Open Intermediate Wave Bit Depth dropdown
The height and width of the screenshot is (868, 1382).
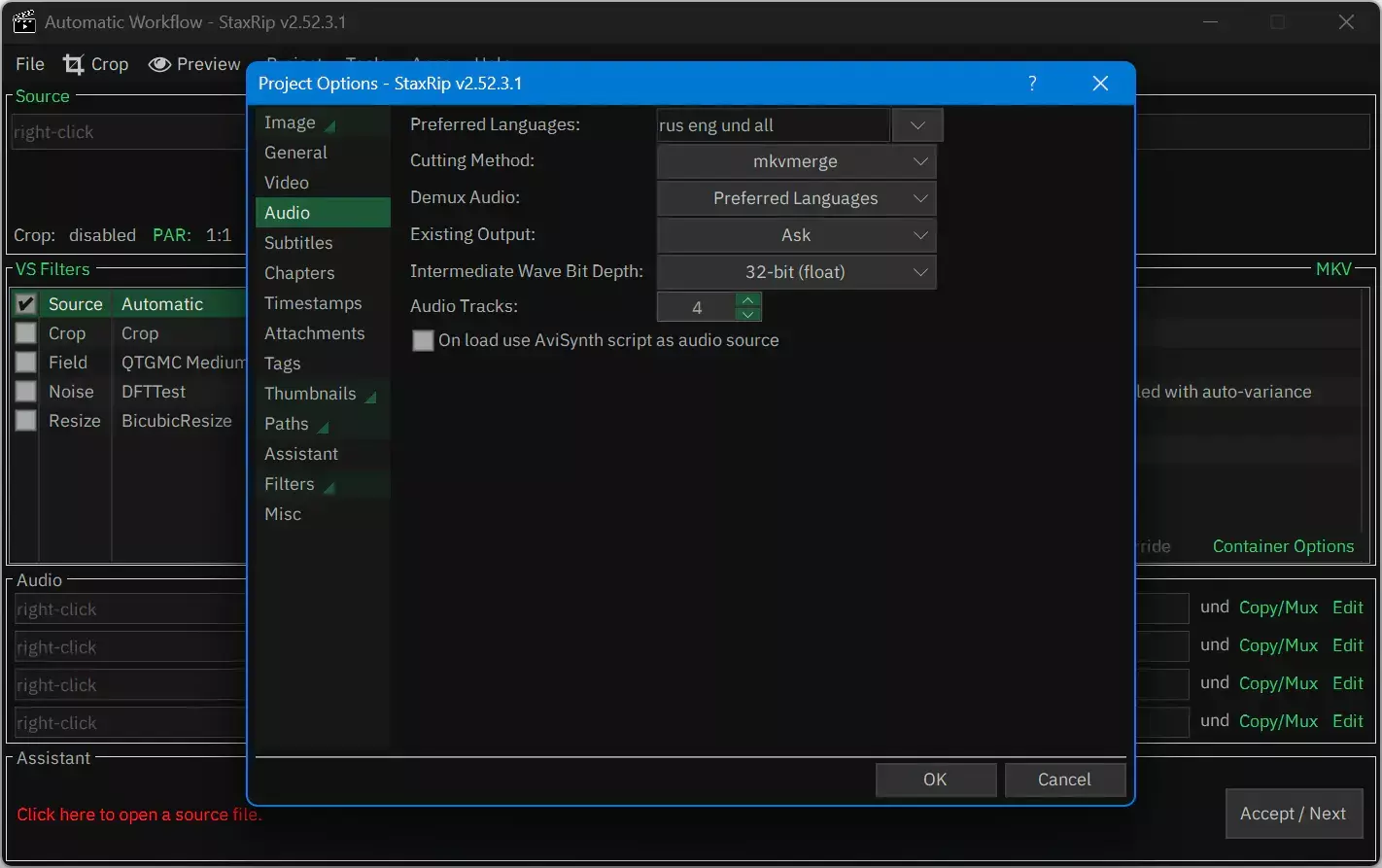tap(796, 272)
